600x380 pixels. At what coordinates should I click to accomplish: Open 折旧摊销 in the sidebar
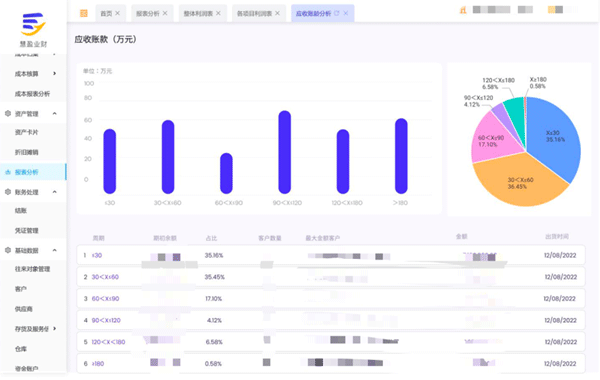coord(26,152)
